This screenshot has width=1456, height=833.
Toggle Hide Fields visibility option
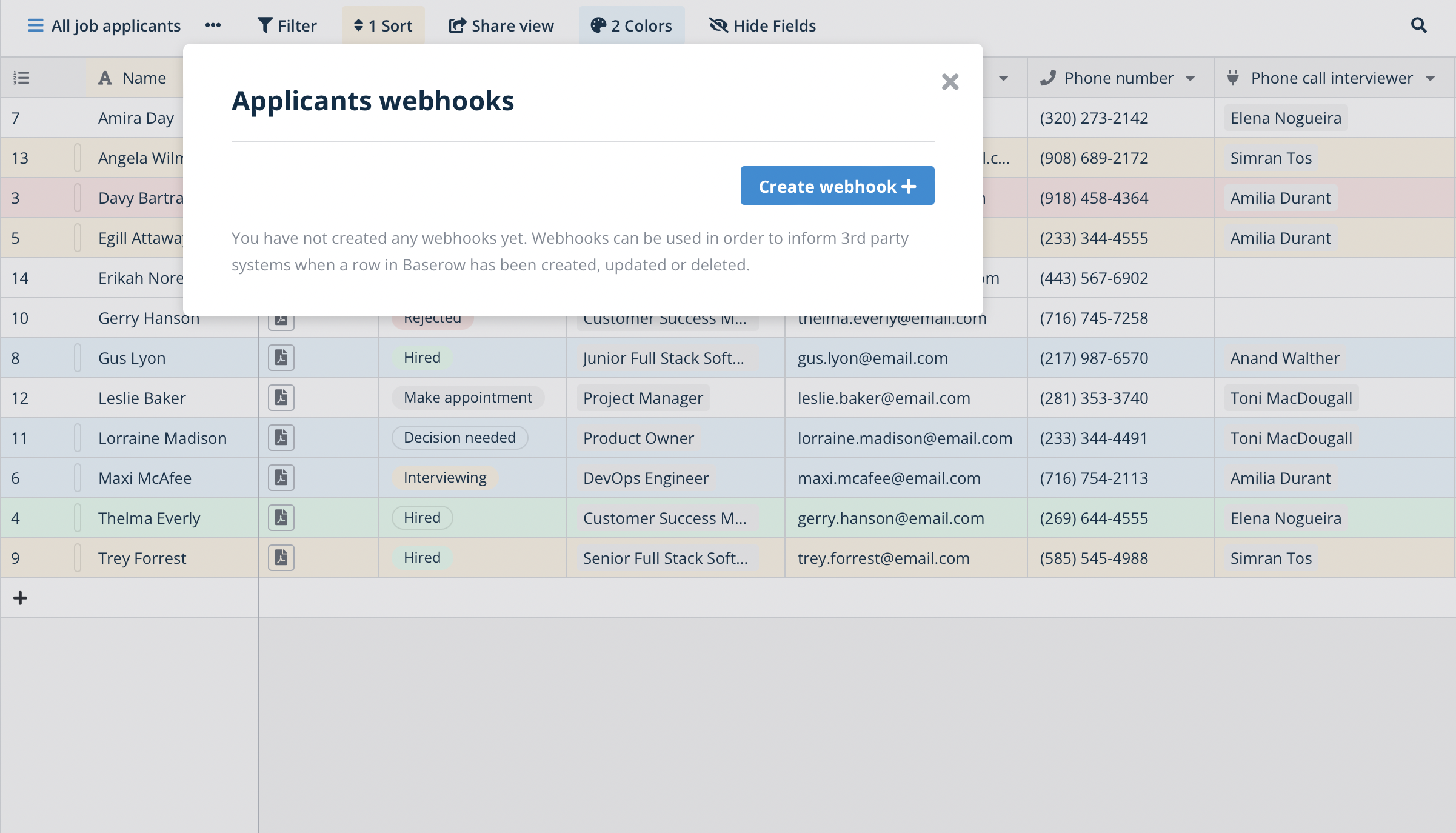[x=763, y=25]
